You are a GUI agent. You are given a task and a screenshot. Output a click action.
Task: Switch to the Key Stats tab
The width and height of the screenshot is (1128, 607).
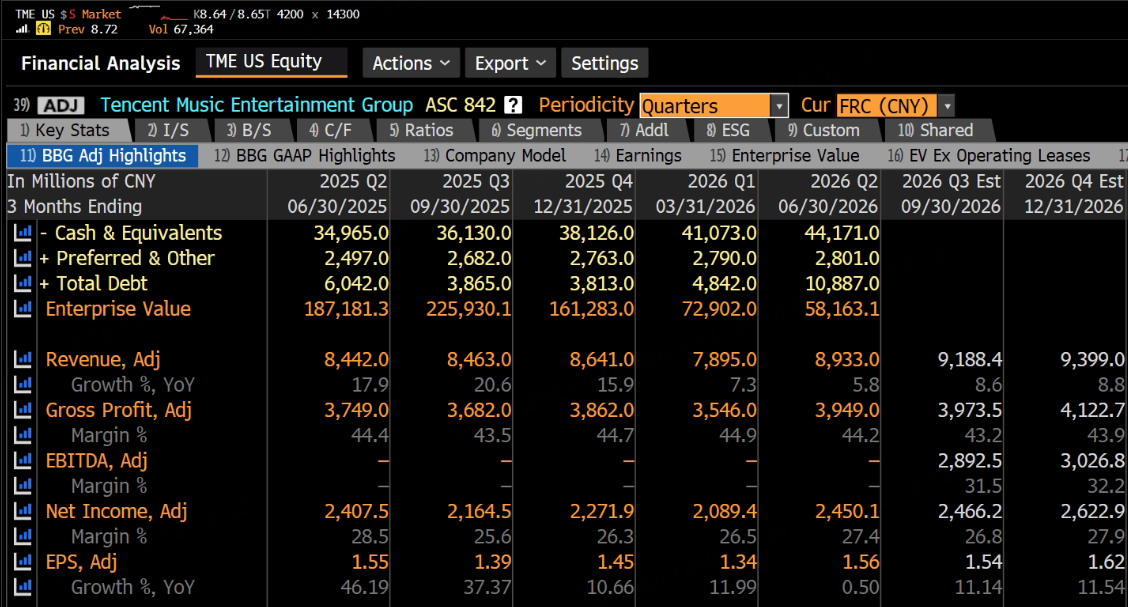(x=70, y=130)
